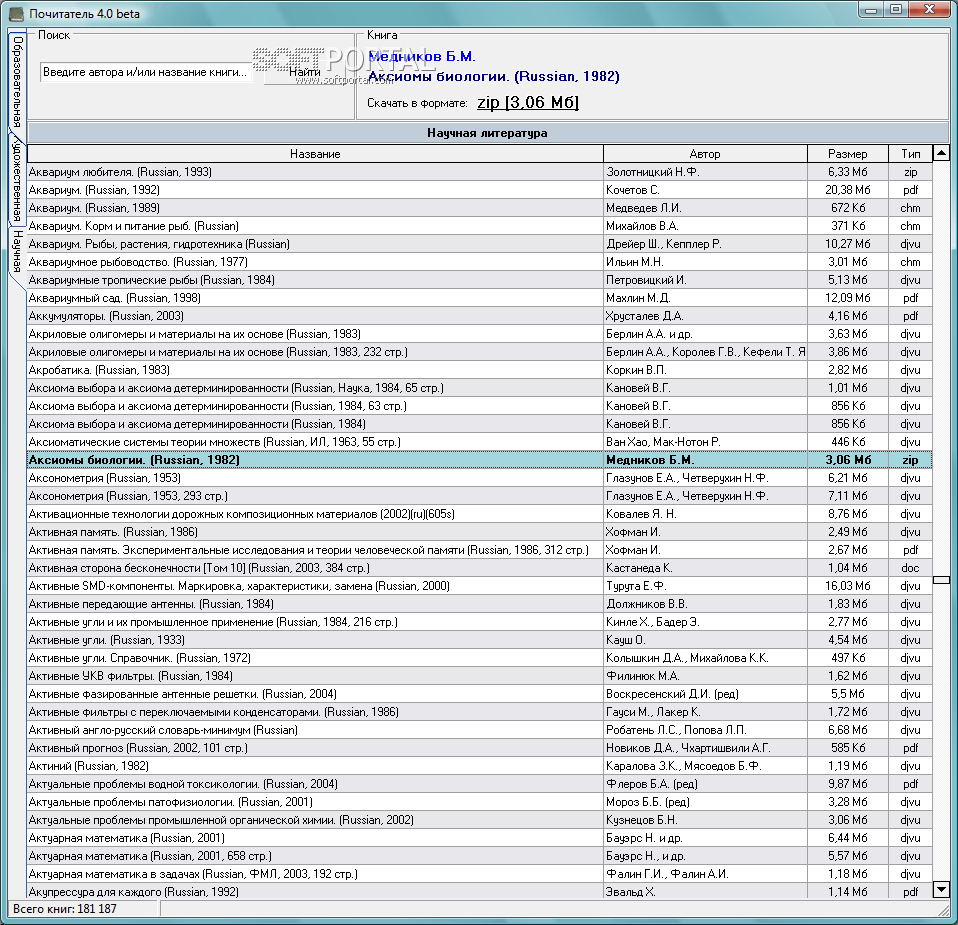Select Активные фазированные антенные решетки row

[480, 695]
